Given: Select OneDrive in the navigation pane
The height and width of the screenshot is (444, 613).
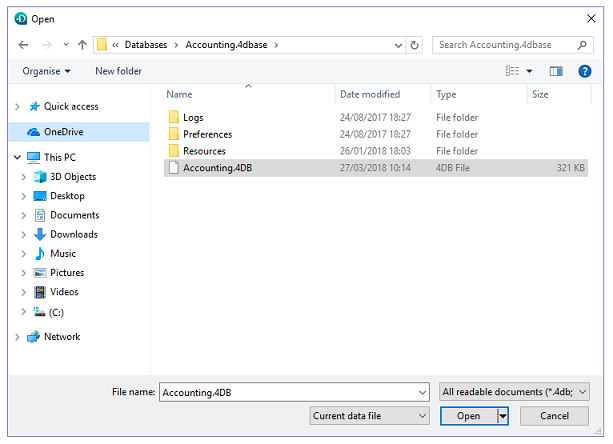Looking at the screenshot, I should pos(79,132).
